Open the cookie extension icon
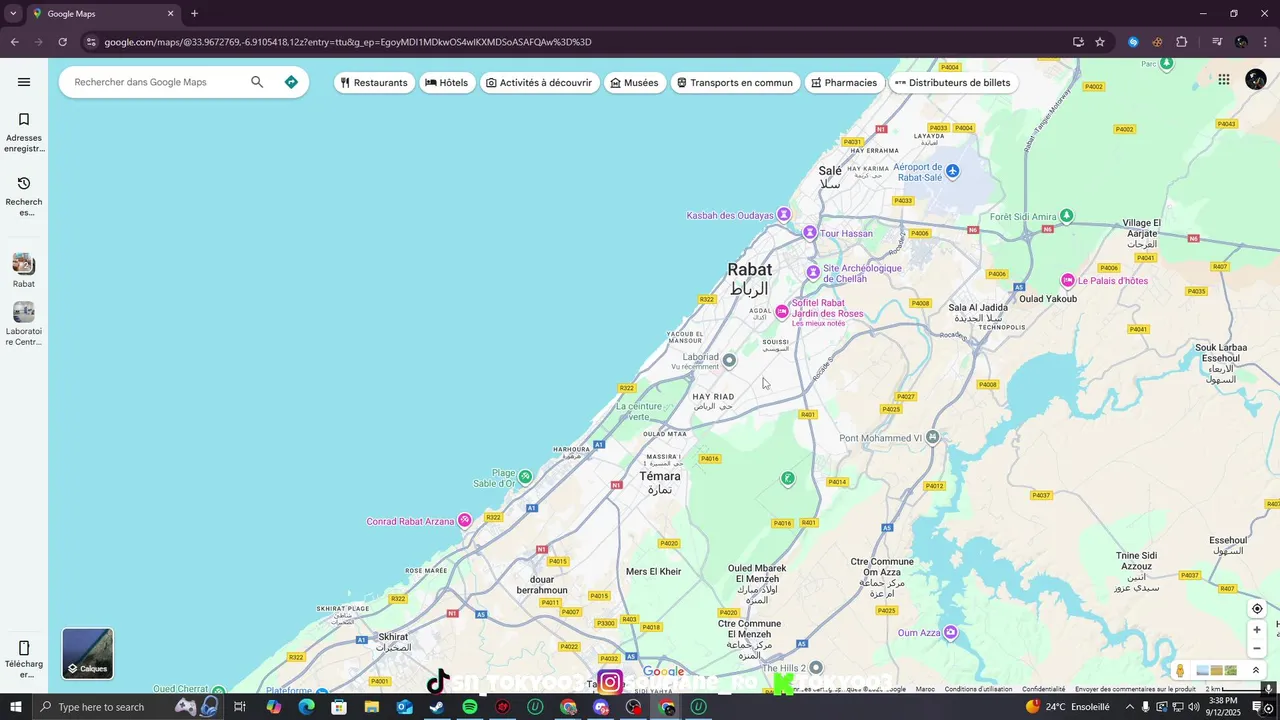This screenshot has width=1280, height=720. tap(1157, 42)
